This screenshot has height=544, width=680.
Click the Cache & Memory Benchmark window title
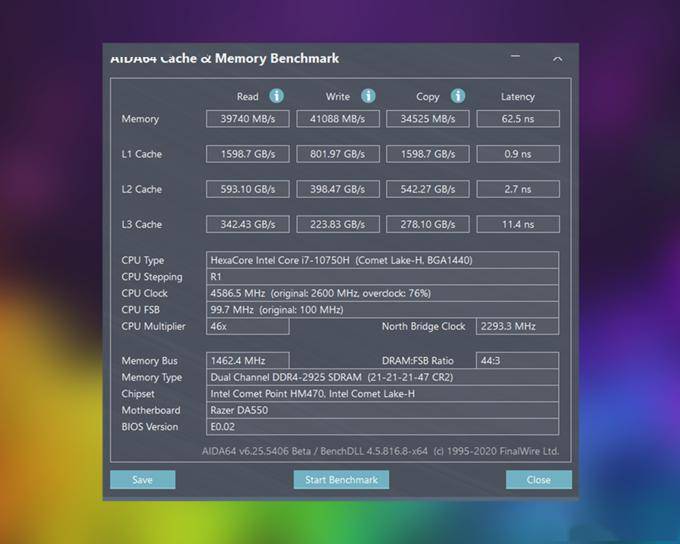pyautogui.click(x=225, y=59)
